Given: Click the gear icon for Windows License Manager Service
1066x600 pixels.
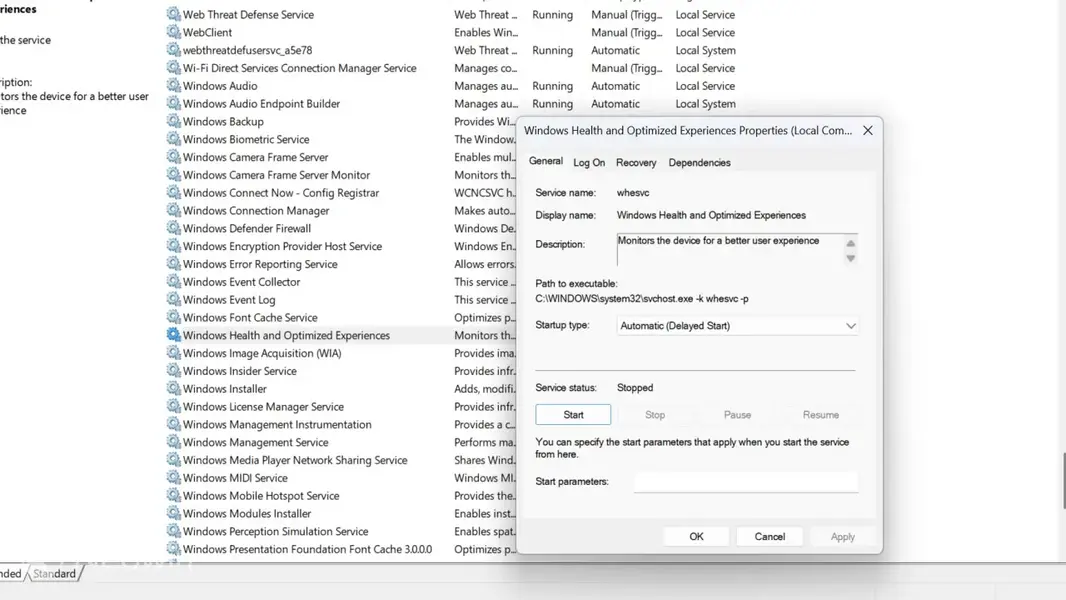Looking at the screenshot, I should coord(173,406).
